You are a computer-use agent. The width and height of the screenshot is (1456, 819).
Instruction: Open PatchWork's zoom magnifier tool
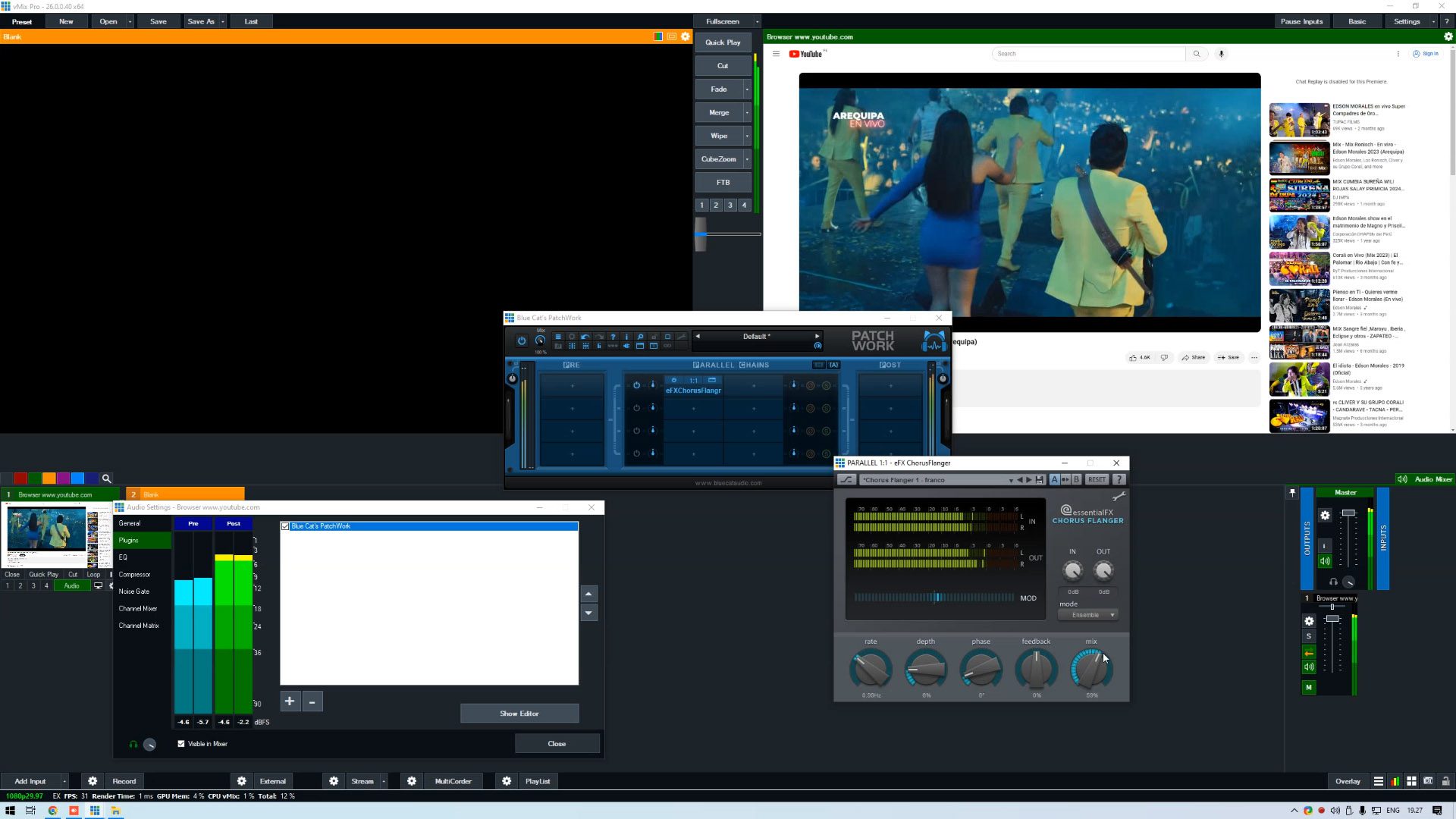pyautogui.click(x=640, y=337)
